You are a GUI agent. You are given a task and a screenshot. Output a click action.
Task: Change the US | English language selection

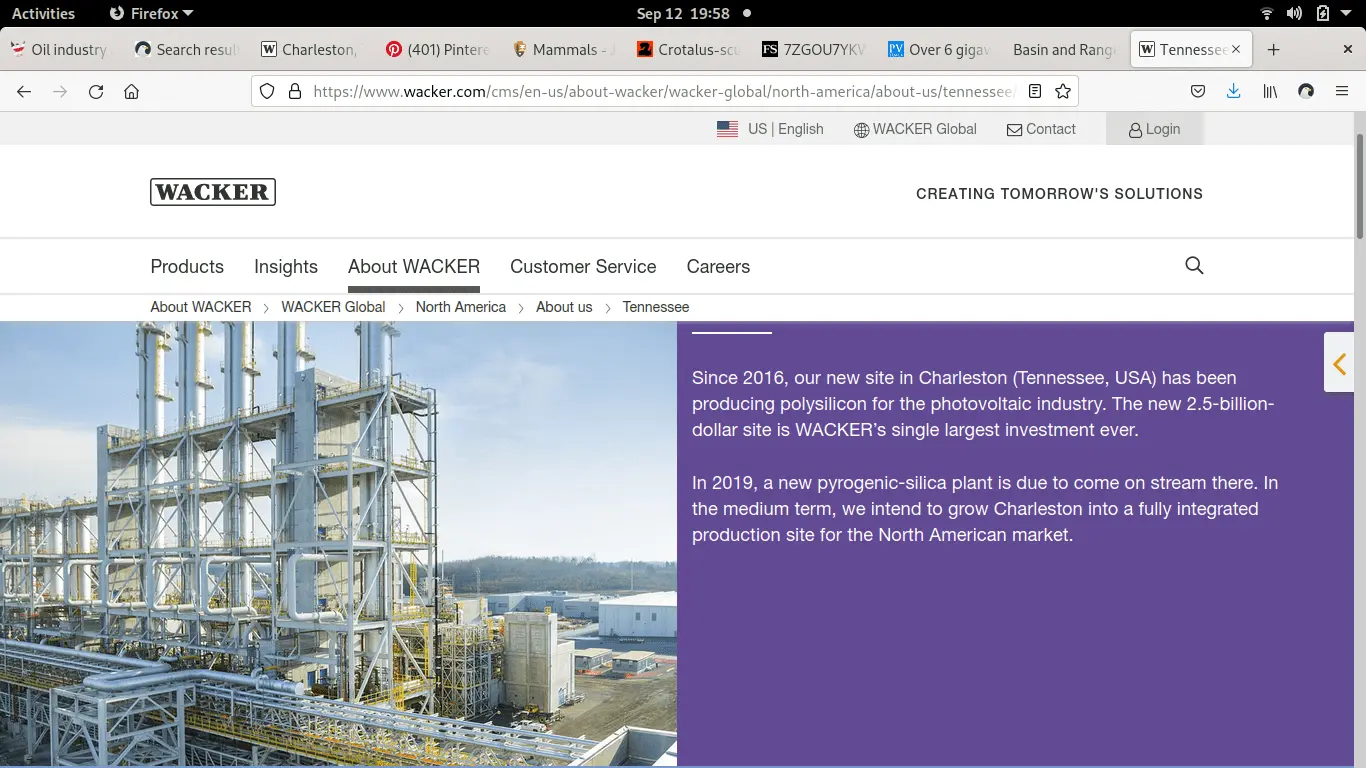coord(785,129)
